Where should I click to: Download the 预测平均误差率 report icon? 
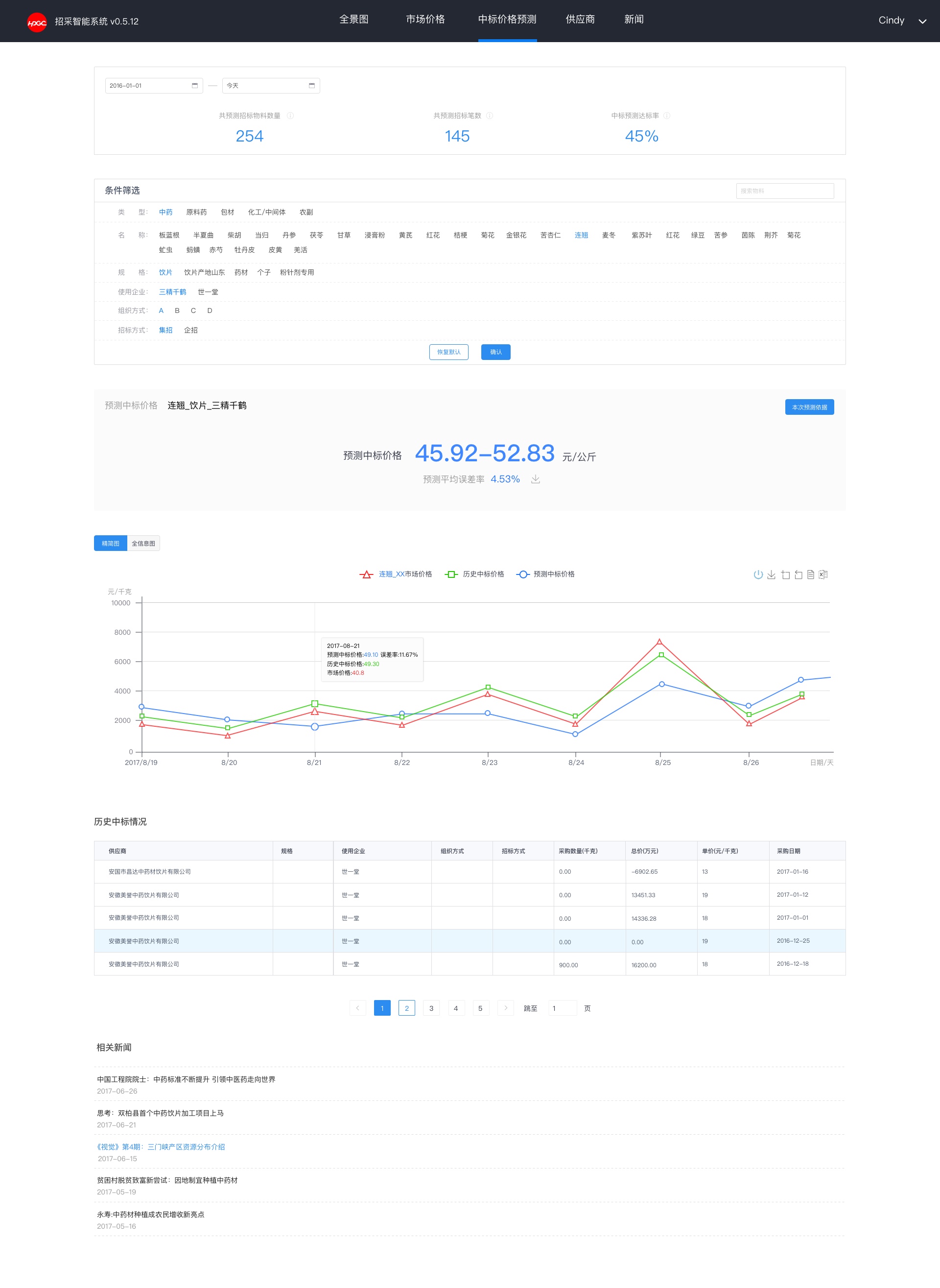(536, 479)
